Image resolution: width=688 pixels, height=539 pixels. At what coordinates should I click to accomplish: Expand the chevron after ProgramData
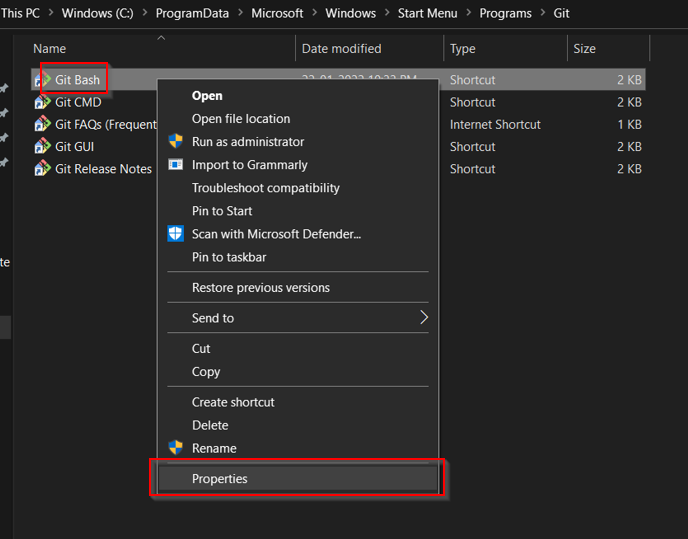click(240, 13)
